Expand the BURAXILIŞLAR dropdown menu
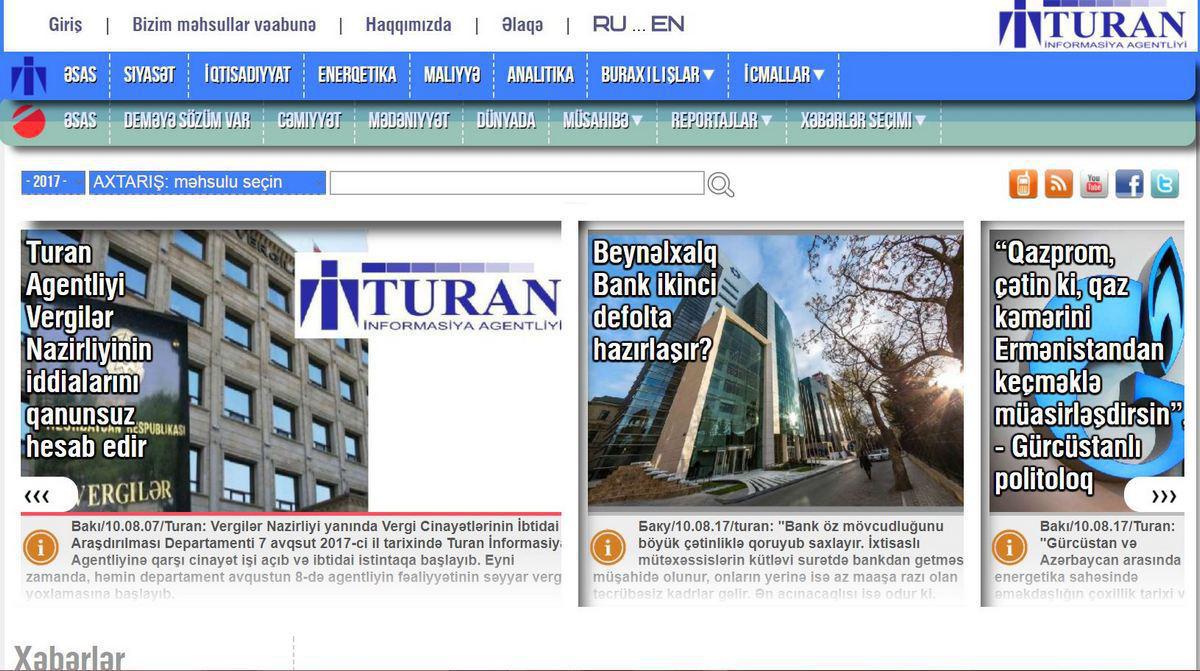 point(657,75)
